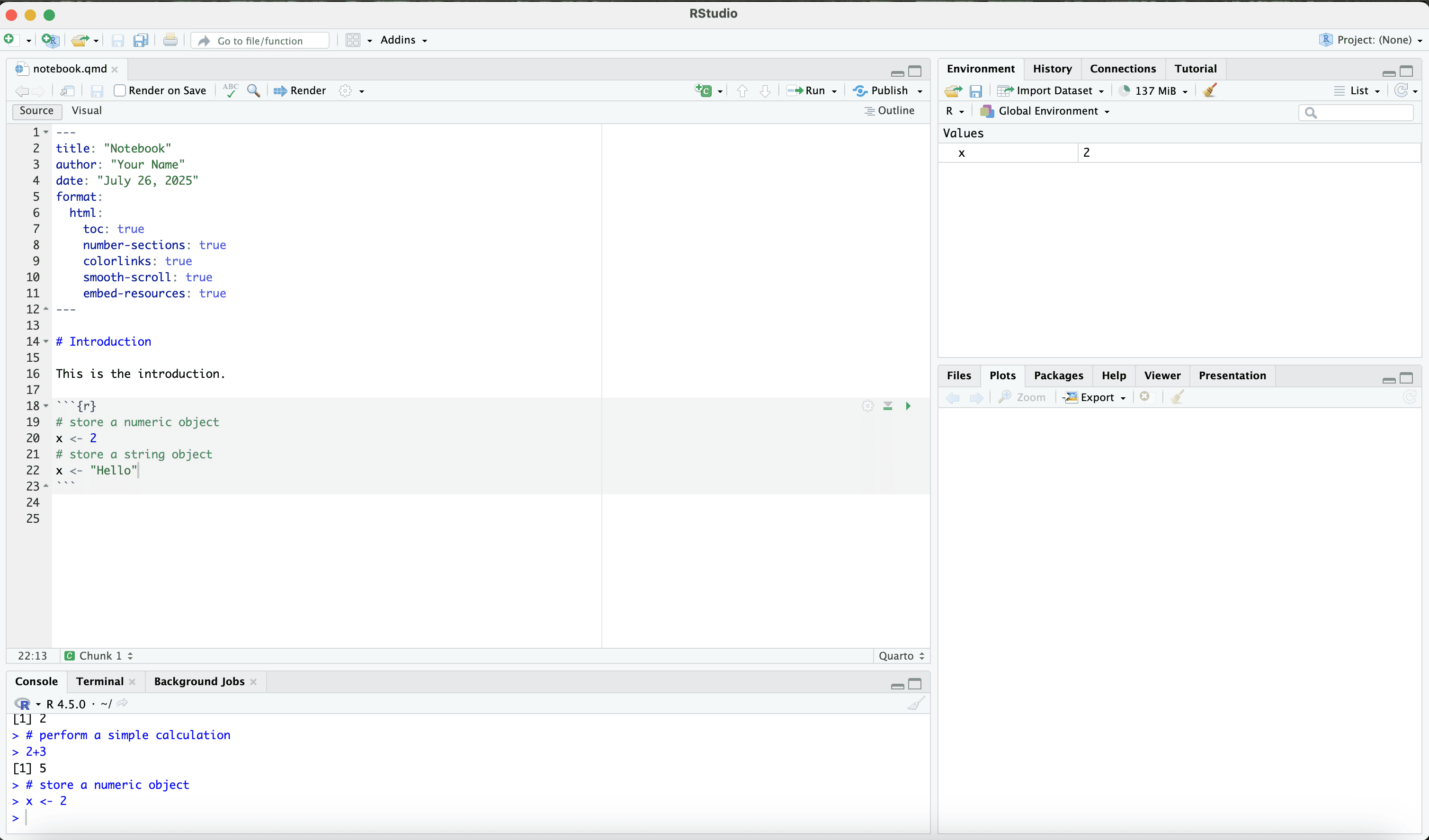Open the Addins menu
The image size is (1429, 840).
click(x=403, y=40)
